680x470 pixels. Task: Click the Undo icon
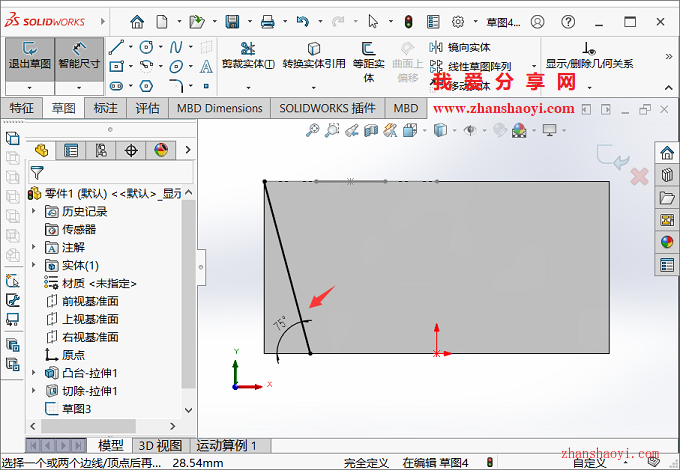point(303,21)
